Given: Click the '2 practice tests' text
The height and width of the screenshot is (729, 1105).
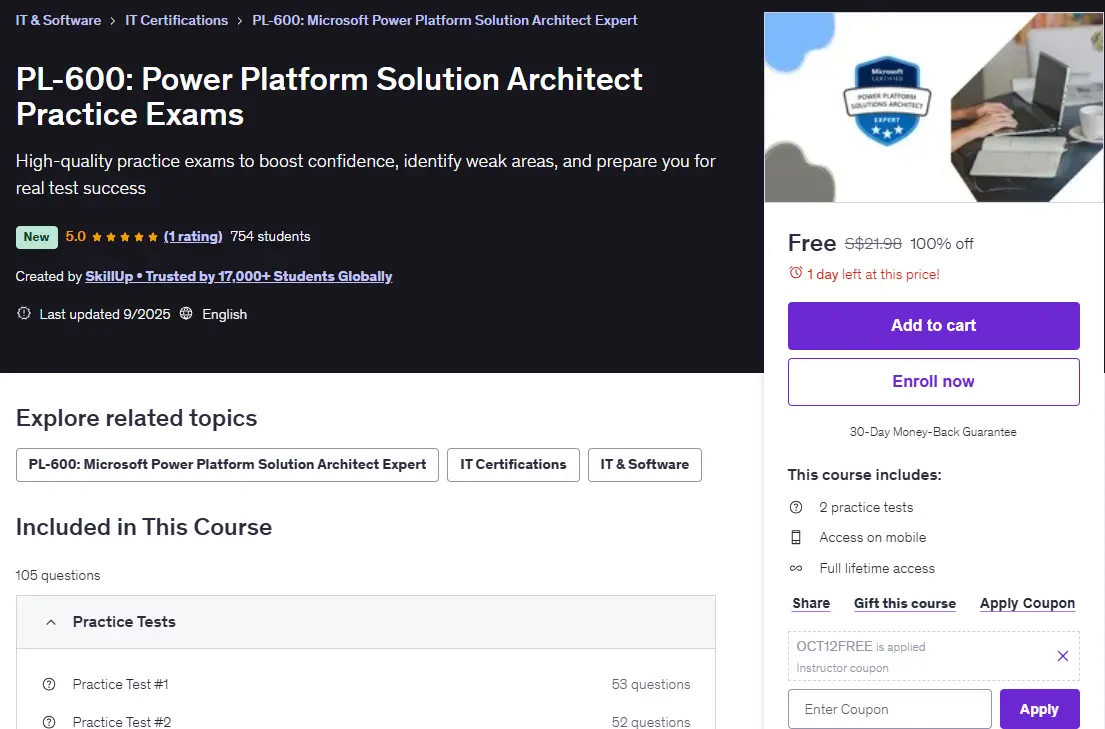Looking at the screenshot, I should point(866,507).
